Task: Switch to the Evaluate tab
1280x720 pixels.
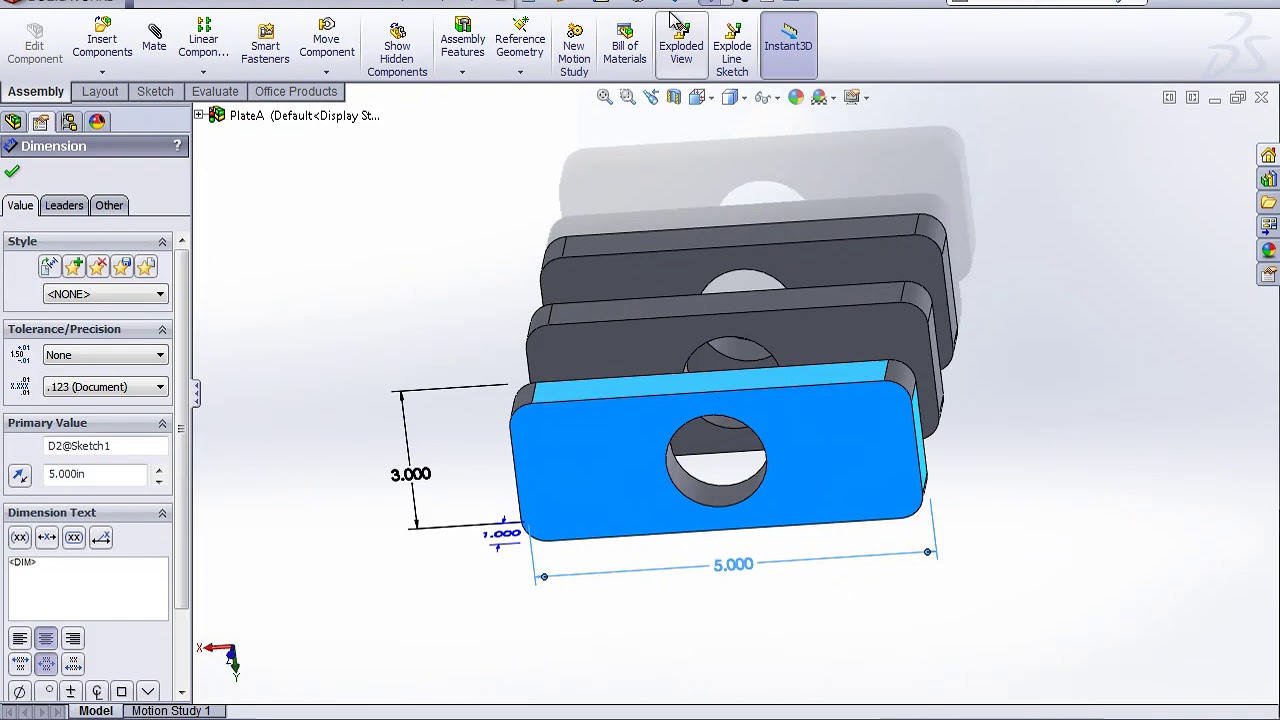Action: point(215,91)
